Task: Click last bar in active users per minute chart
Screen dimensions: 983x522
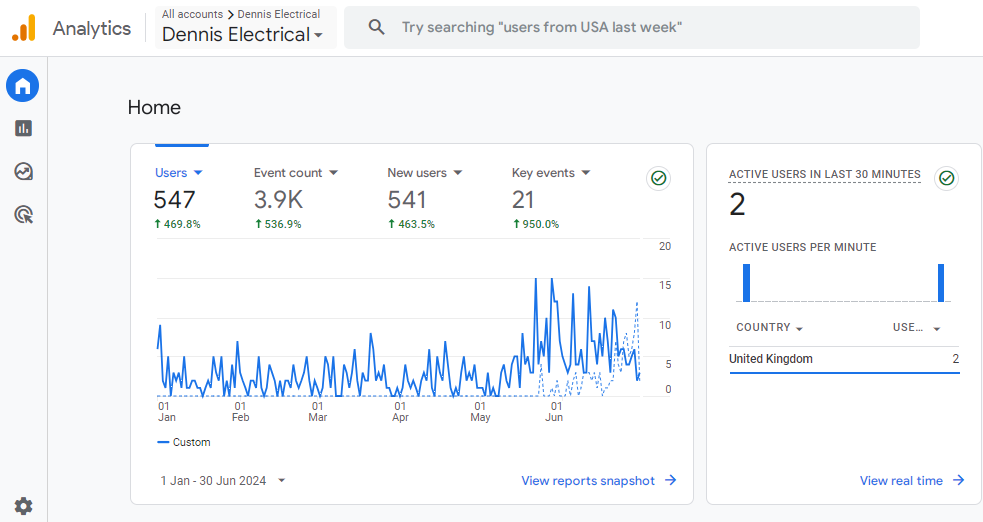Action: 940,283
